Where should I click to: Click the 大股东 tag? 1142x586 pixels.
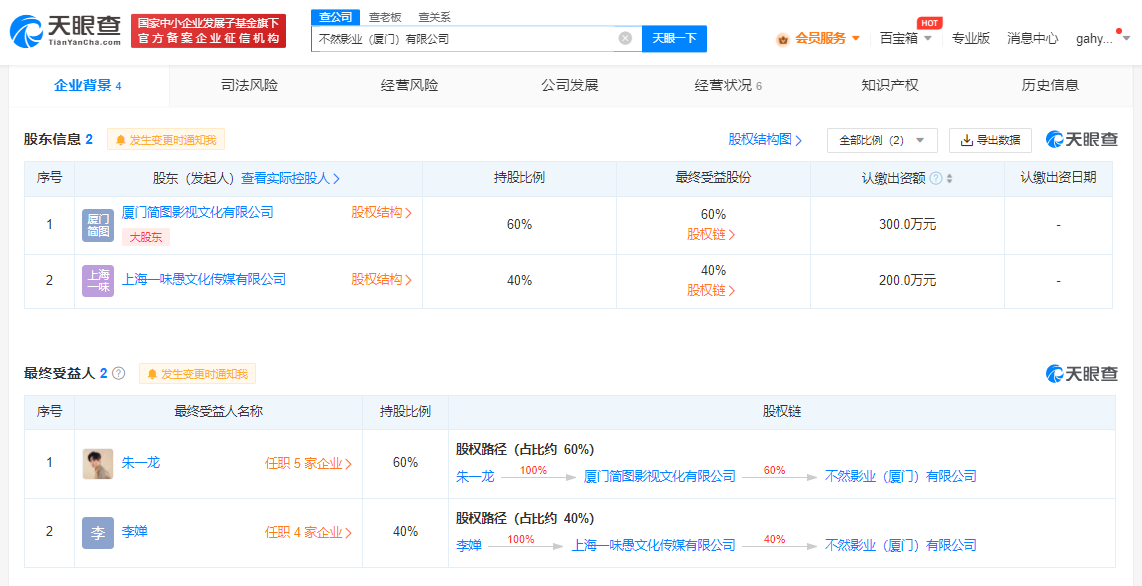click(146, 237)
